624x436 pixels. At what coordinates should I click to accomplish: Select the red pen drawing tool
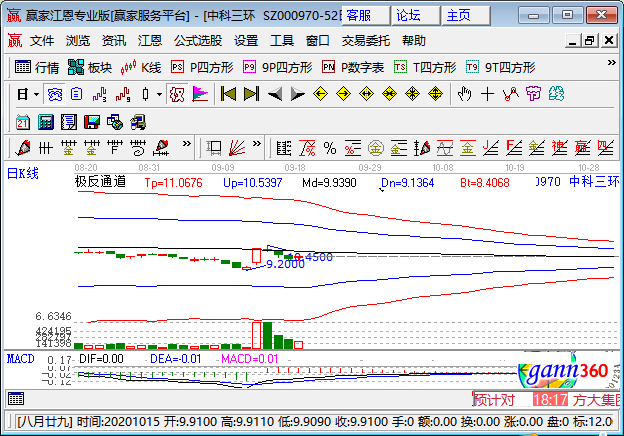23,148
